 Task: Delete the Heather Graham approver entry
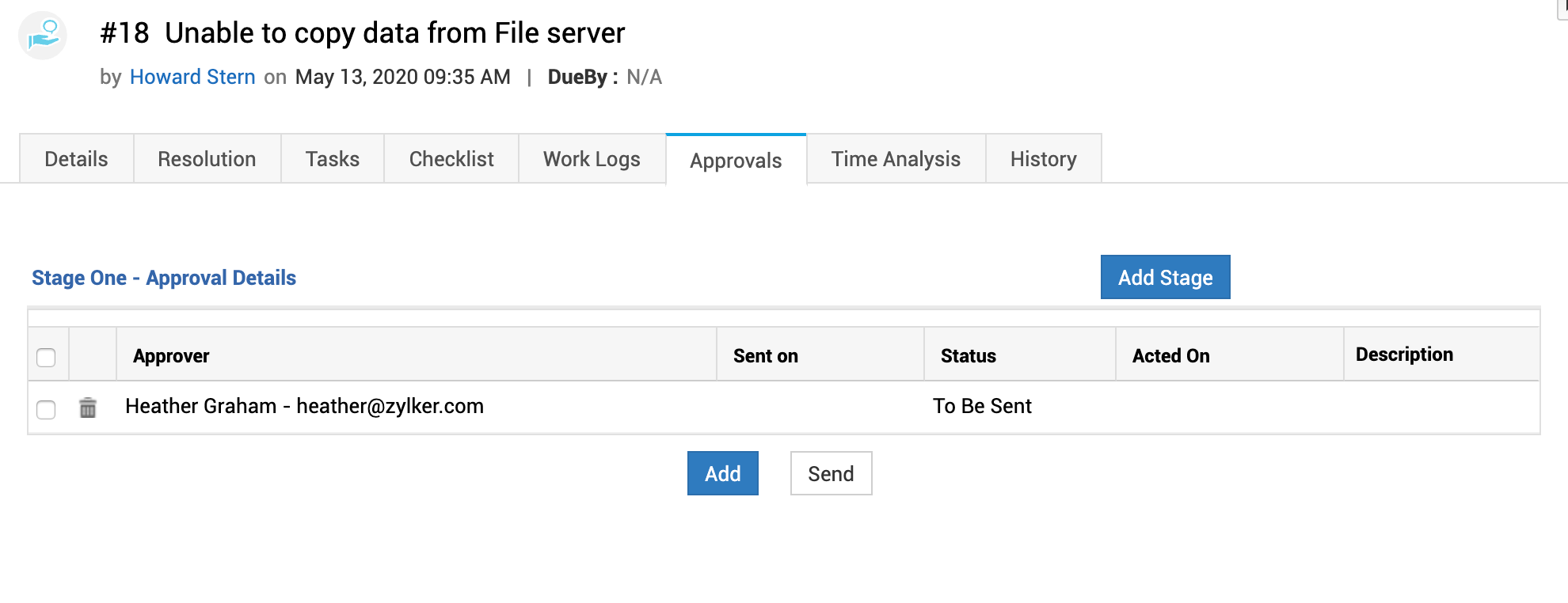88,408
